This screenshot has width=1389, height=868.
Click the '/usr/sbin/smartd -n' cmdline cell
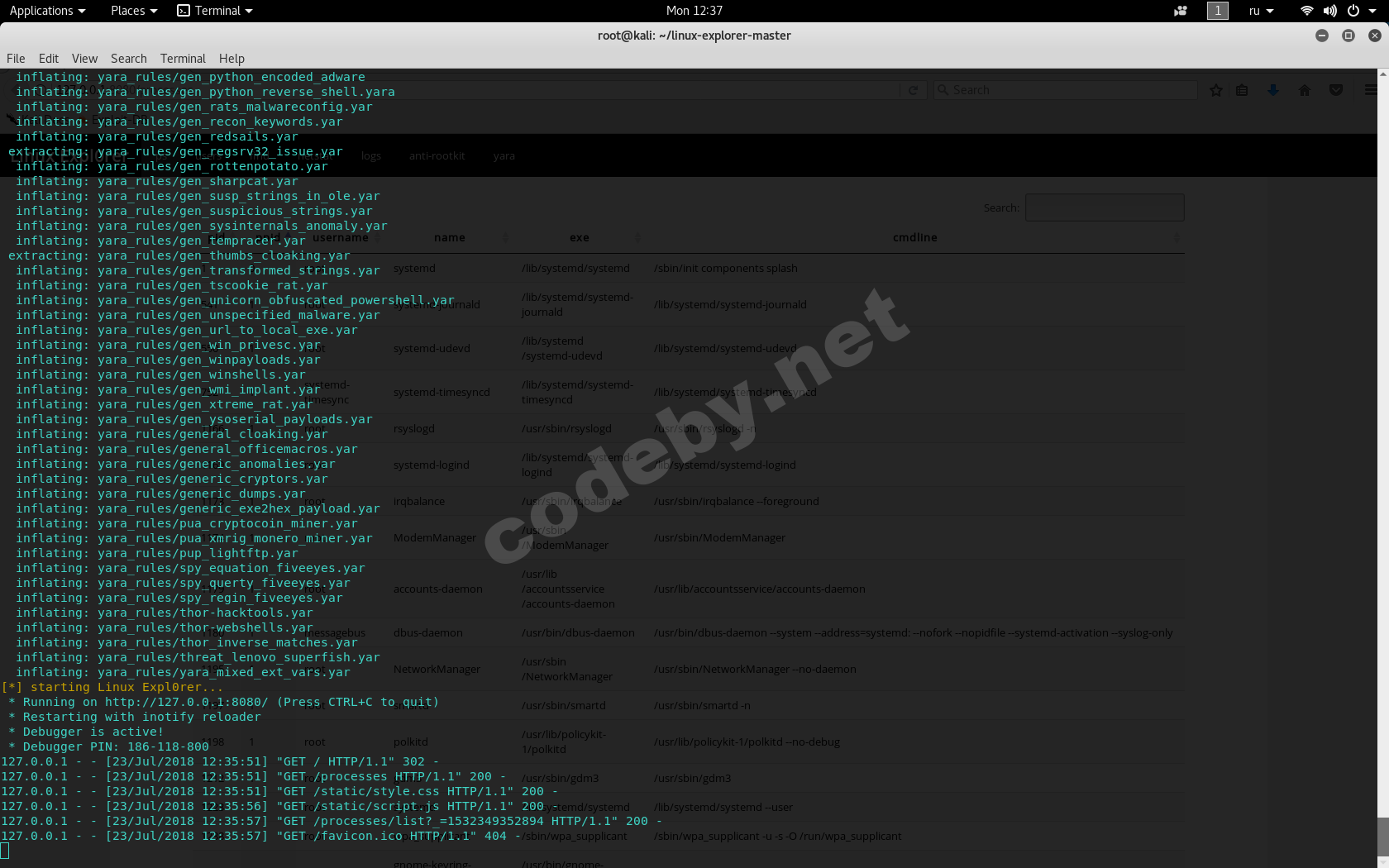(x=702, y=706)
